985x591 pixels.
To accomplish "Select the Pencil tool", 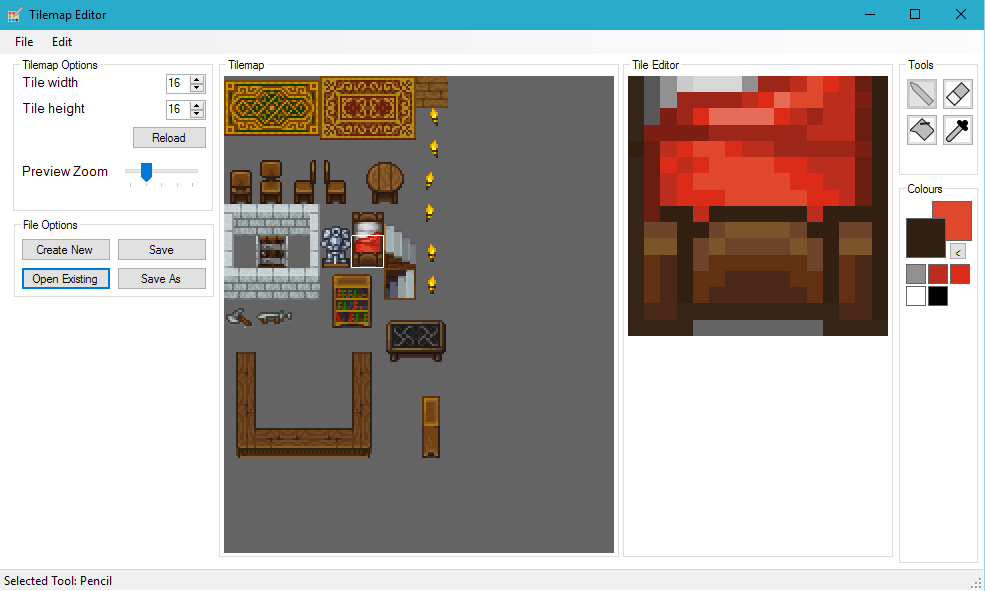I will pos(922,94).
